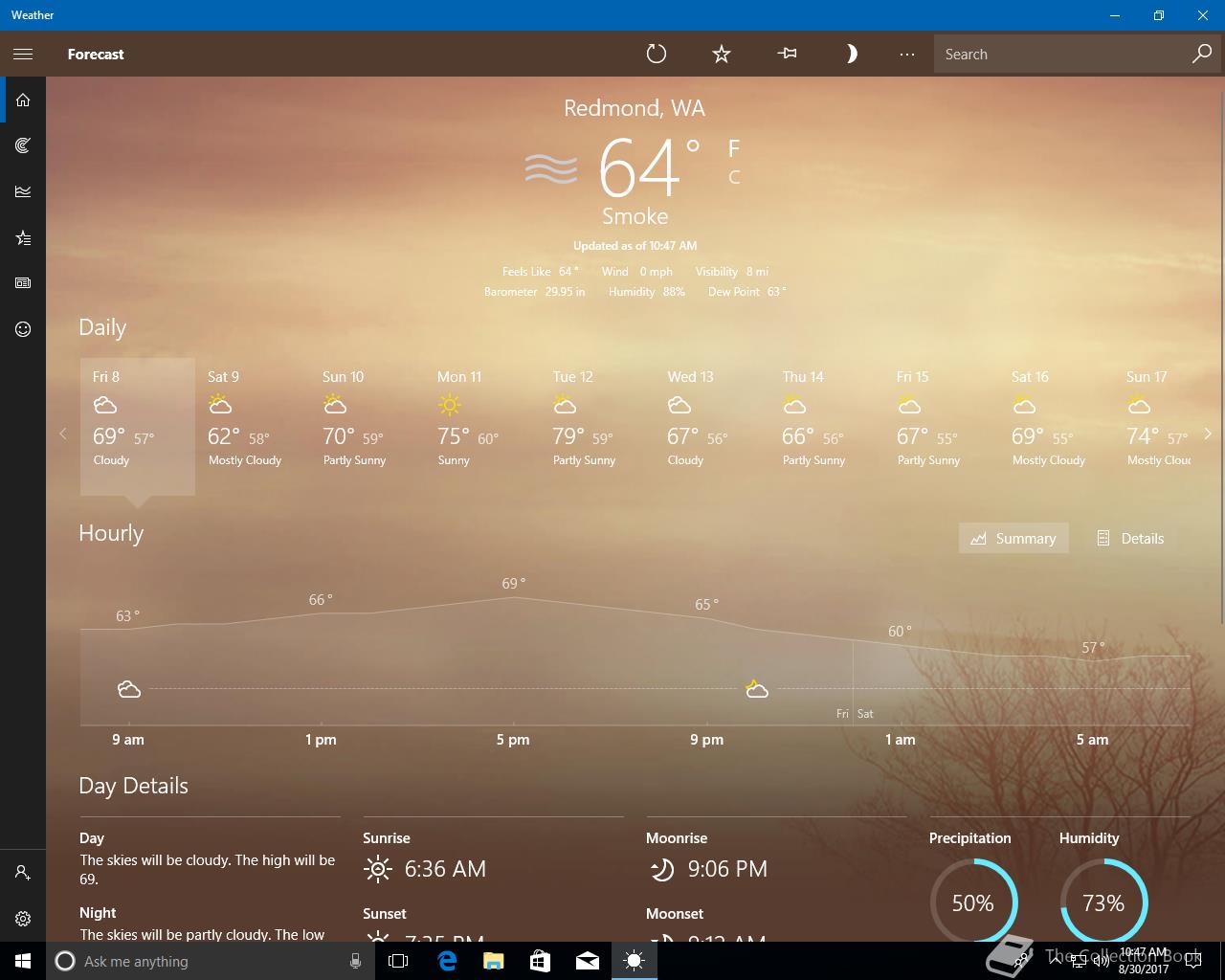Select the Tue 12 daily forecast
This screenshot has height=980, width=1225.
point(597,426)
